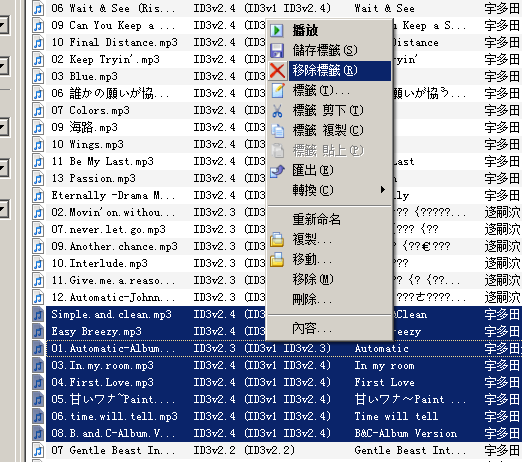Click music file icon for 06.time.will.tell.mp3

pyautogui.click(x=38, y=416)
